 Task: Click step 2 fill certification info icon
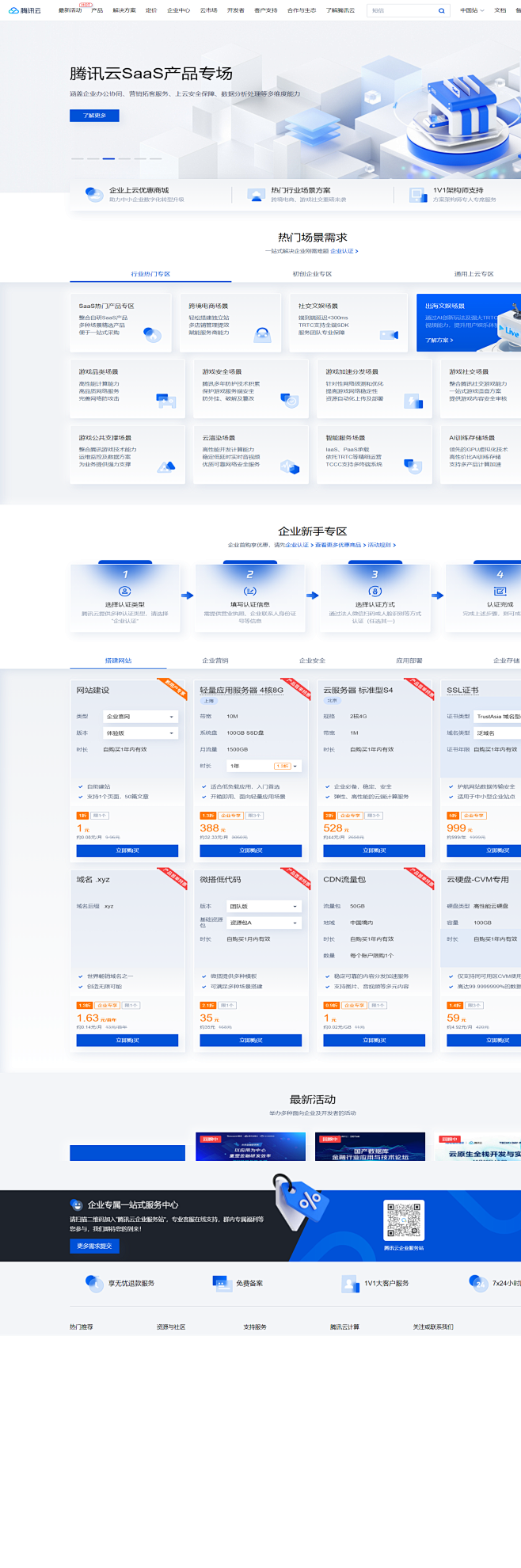249,592
